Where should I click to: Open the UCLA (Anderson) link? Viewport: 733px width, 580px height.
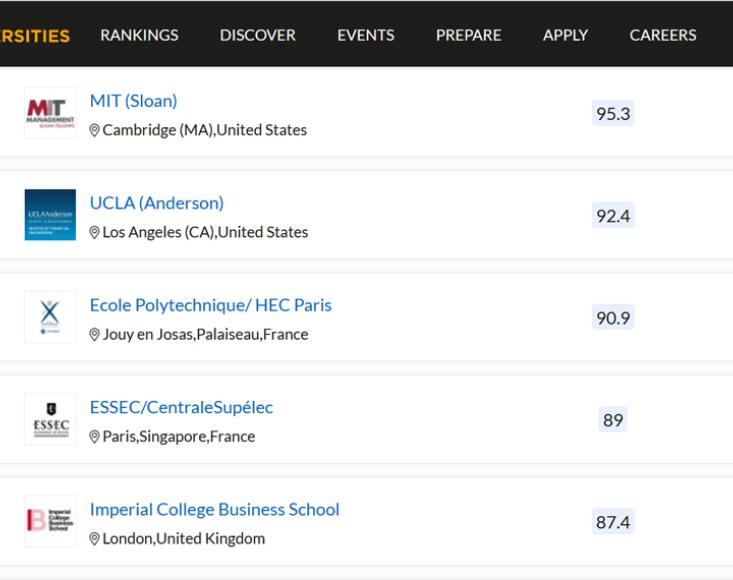tap(157, 203)
